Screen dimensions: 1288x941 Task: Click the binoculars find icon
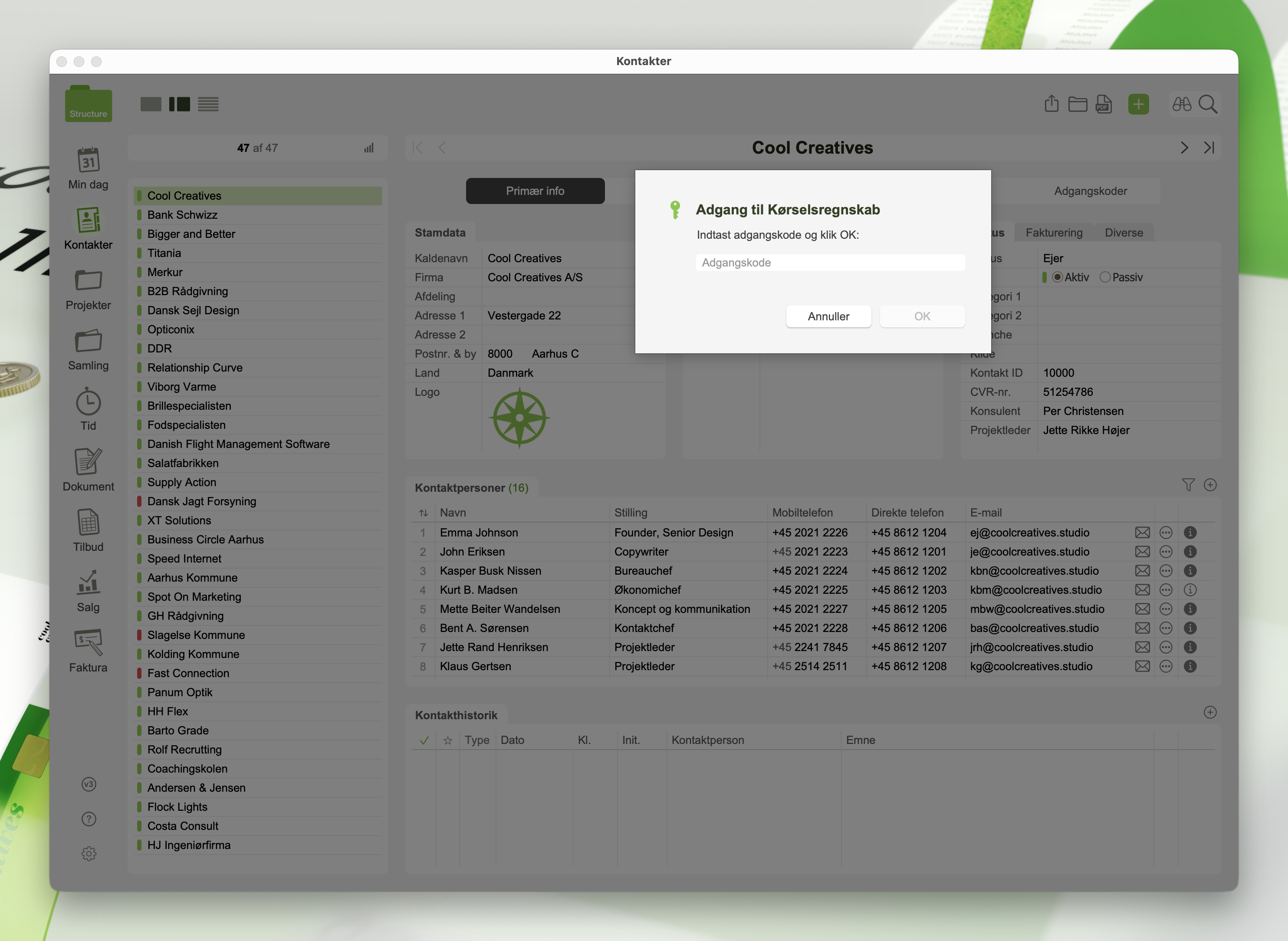pos(1182,104)
